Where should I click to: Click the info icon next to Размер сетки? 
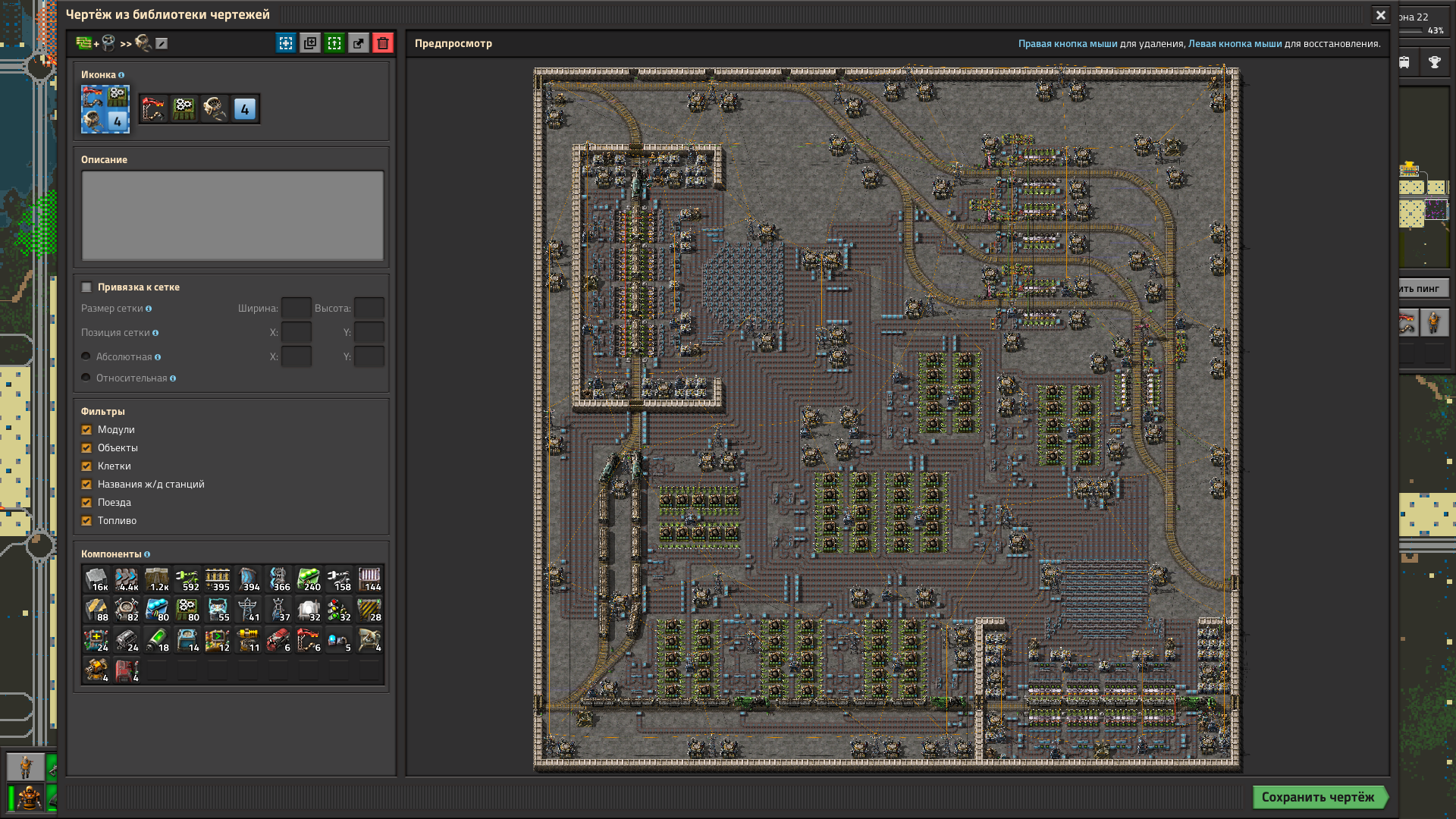click(149, 309)
